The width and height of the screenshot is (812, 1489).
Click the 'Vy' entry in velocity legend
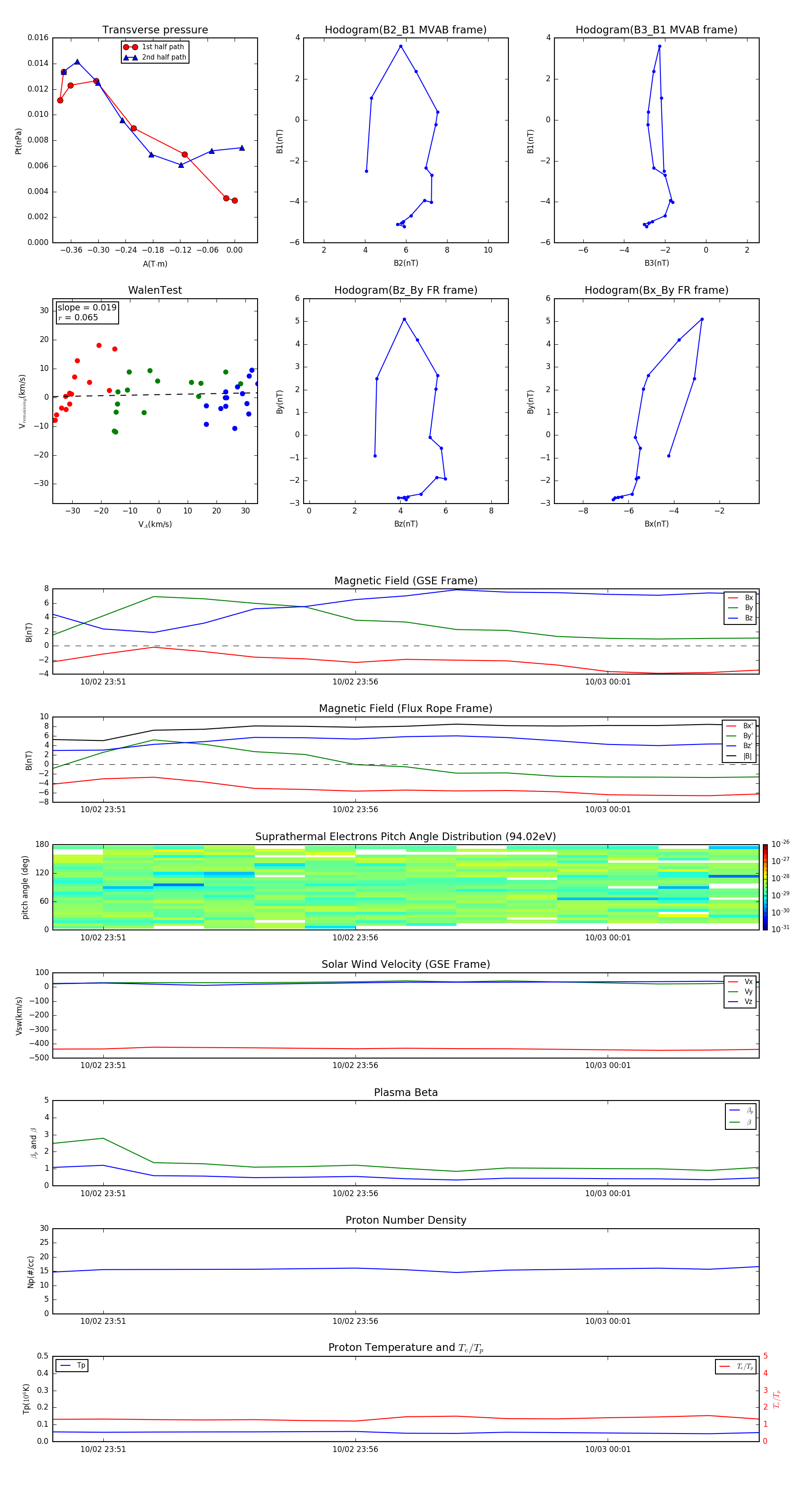coord(740,992)
